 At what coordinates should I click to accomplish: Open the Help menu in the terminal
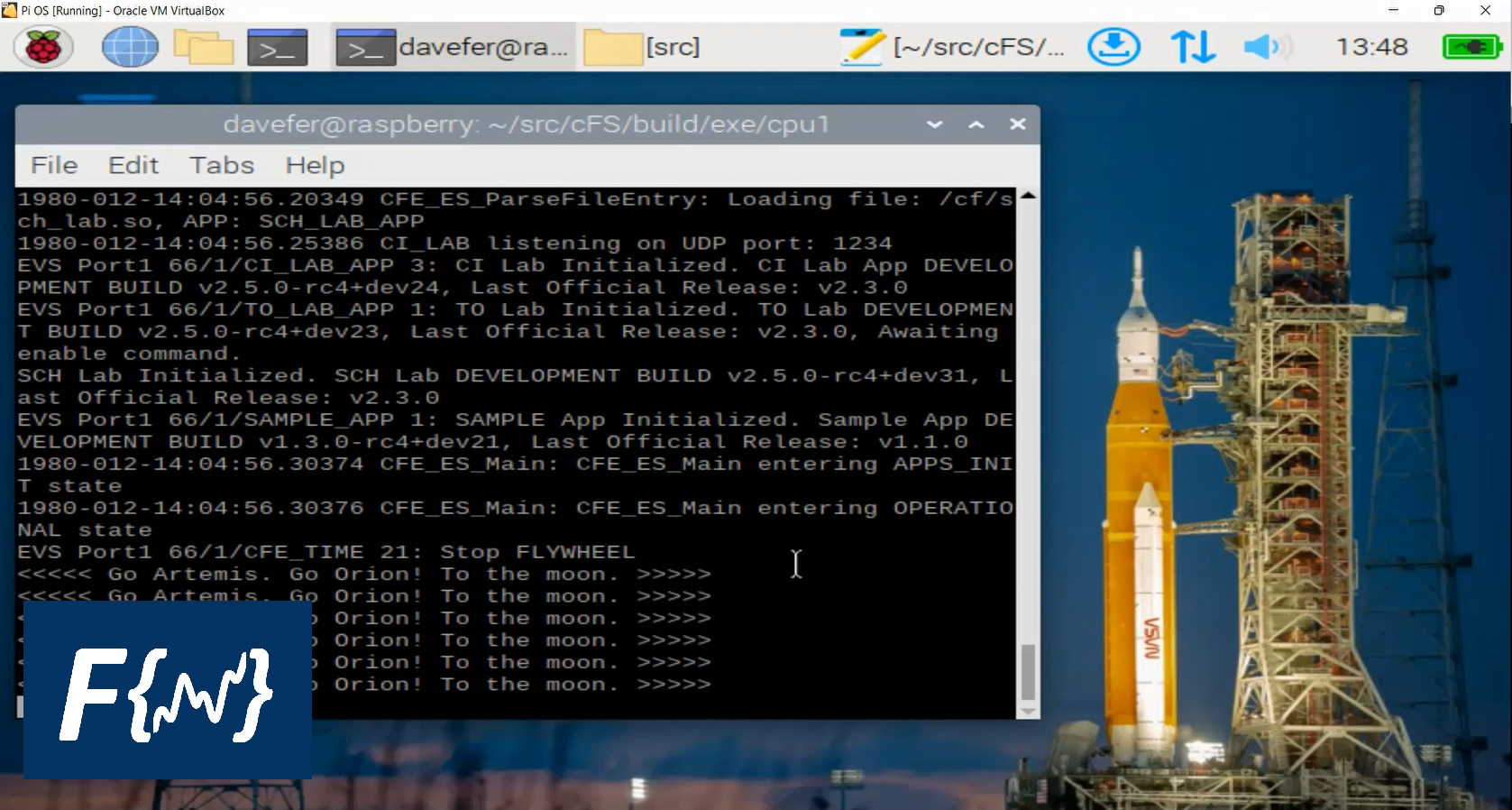[x=315, y=165]
